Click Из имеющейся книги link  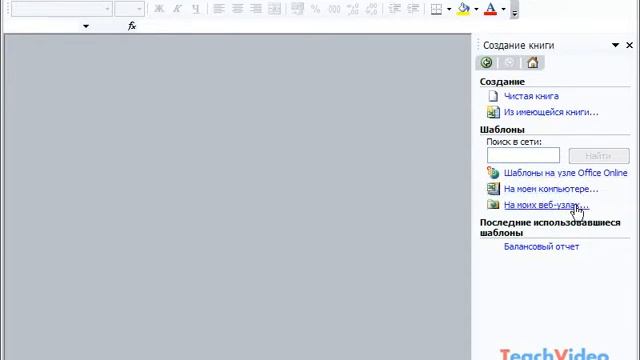551,112
